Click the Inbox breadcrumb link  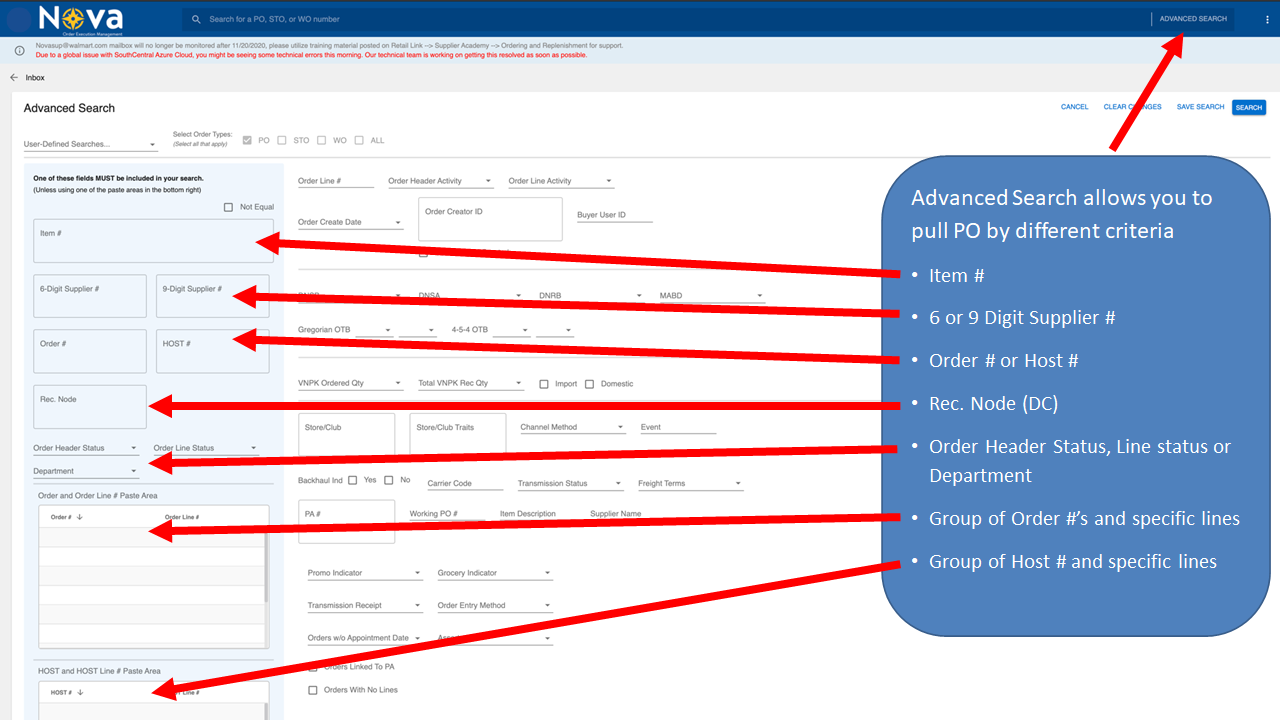pos(35,77)
